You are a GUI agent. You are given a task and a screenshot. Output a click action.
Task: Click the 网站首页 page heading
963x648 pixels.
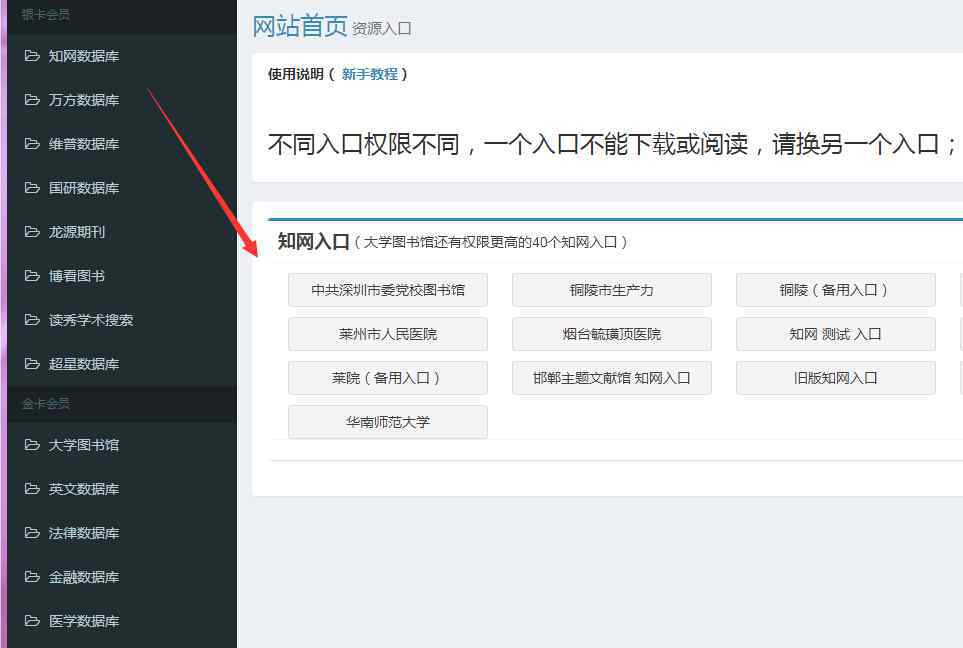tap(300, 26)
